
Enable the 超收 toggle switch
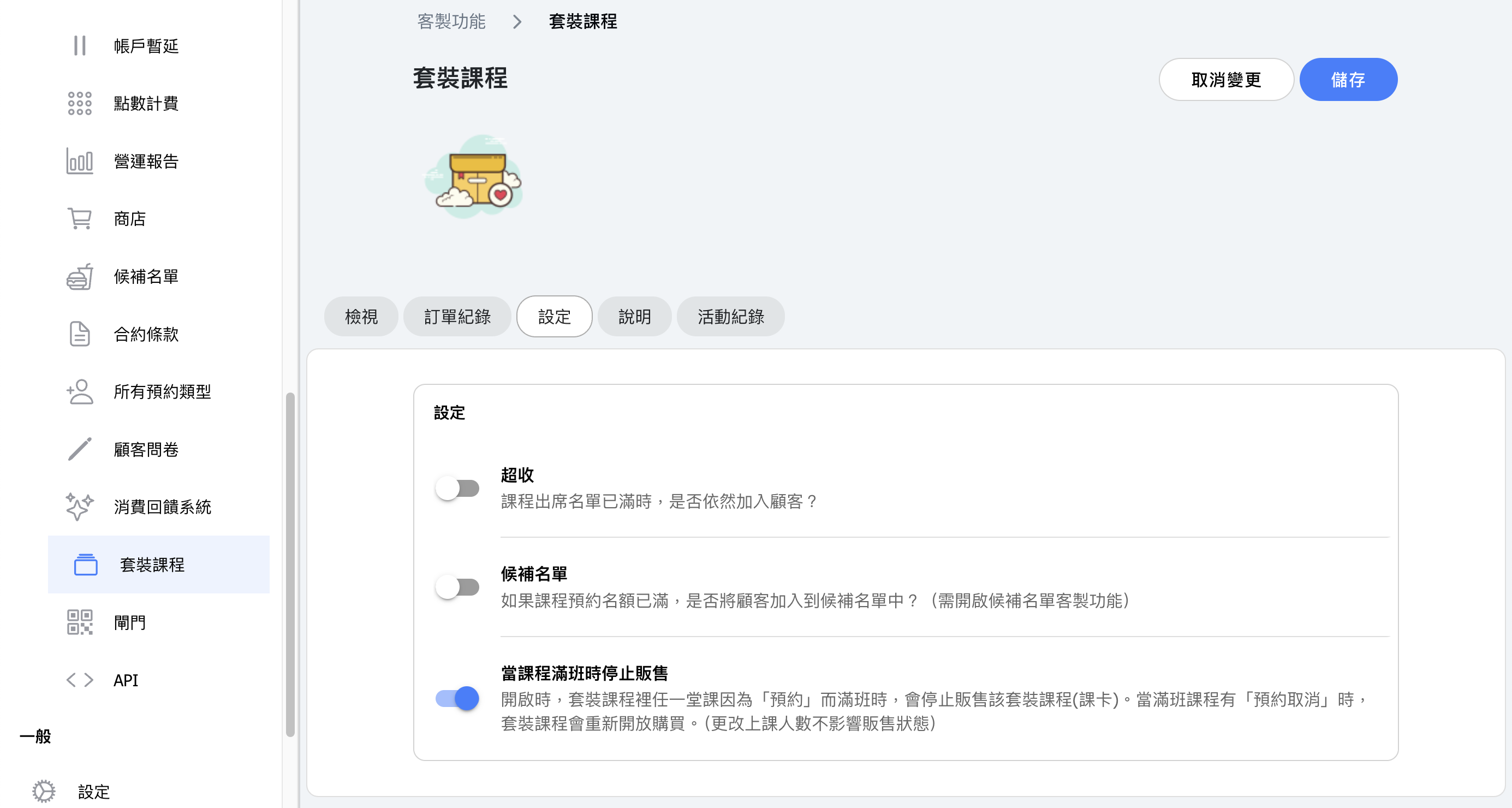tap(457, 488)
